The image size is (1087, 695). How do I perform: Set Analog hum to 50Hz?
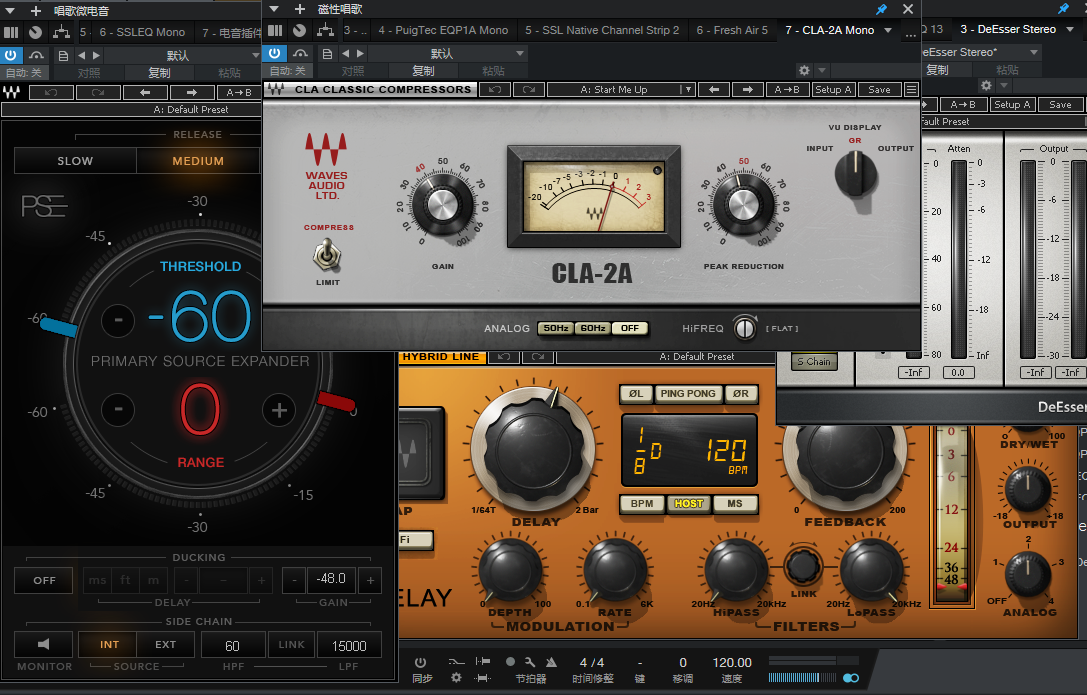[555, 328]
